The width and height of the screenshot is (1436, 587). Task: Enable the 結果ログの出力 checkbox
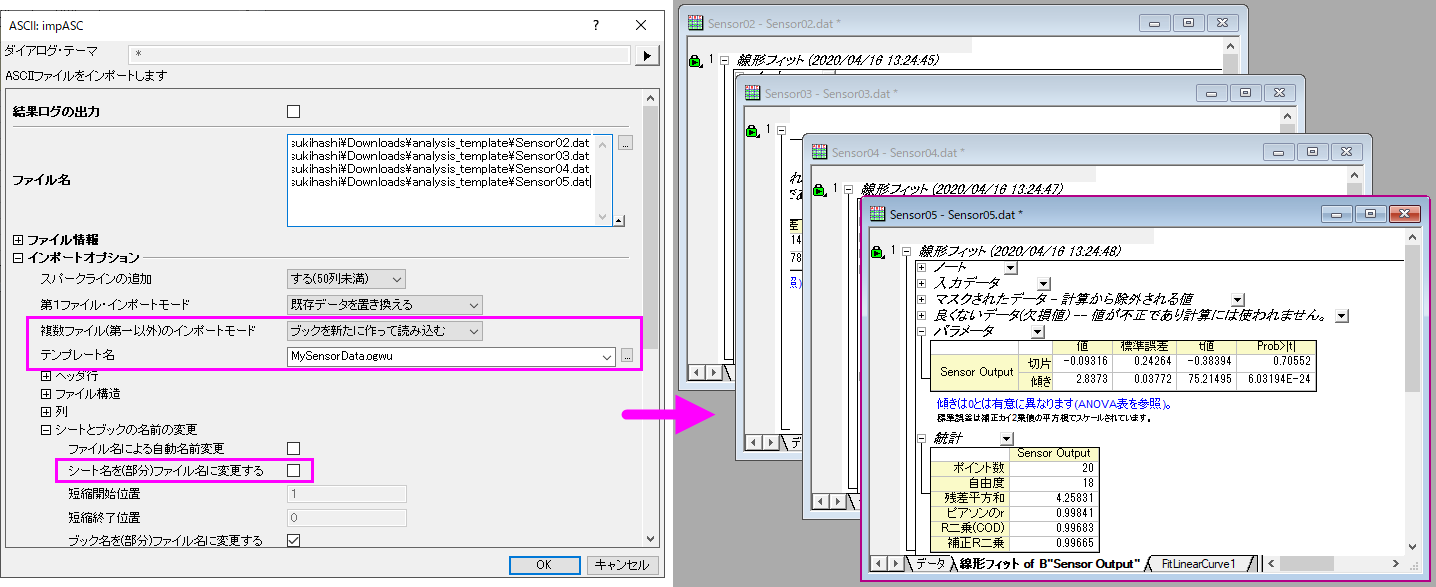pyautogui.click(x=293, y=112)
